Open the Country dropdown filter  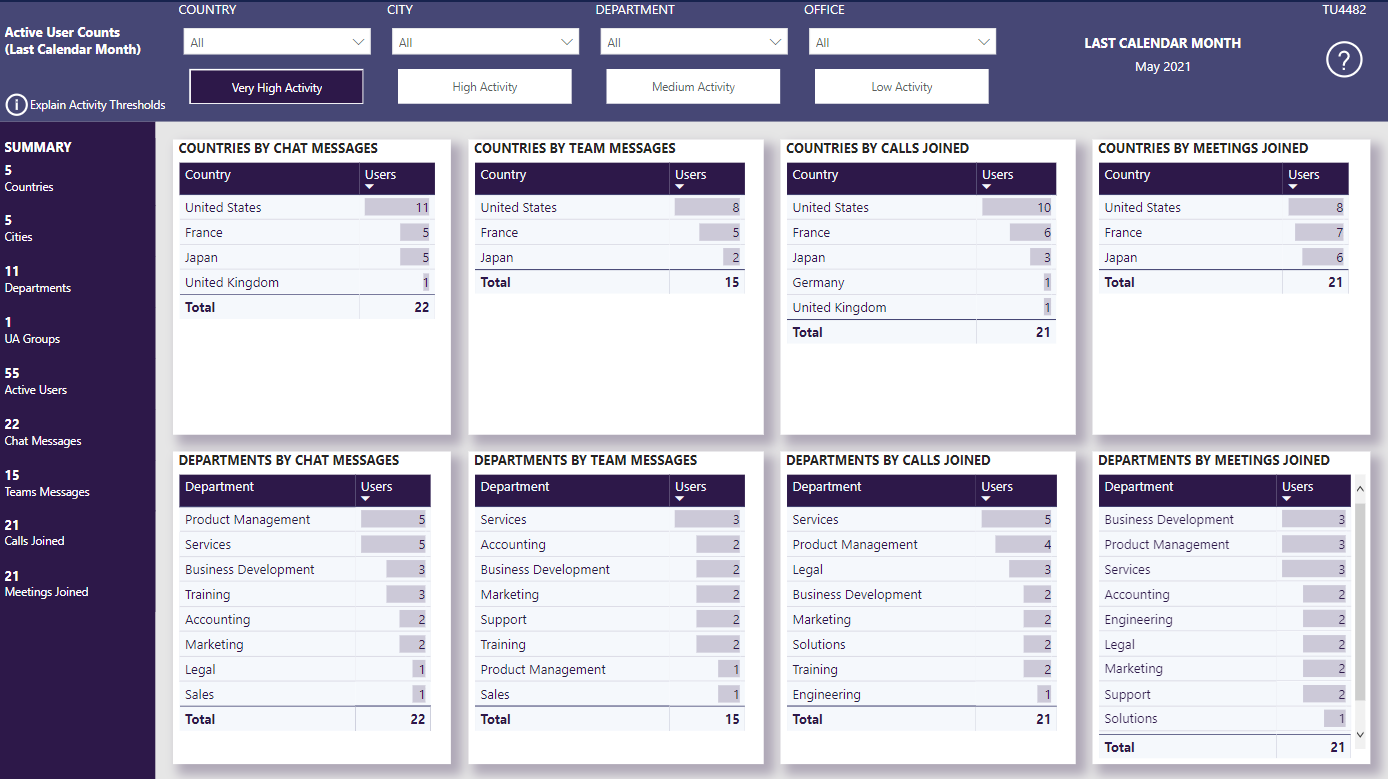(277, 42)
